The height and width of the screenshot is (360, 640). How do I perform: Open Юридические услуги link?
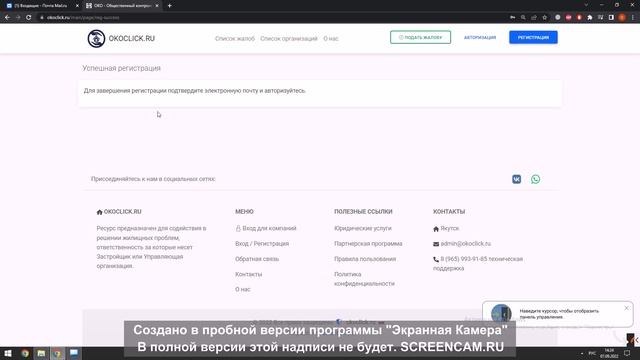pyautogui.click(x=363, y=228)
